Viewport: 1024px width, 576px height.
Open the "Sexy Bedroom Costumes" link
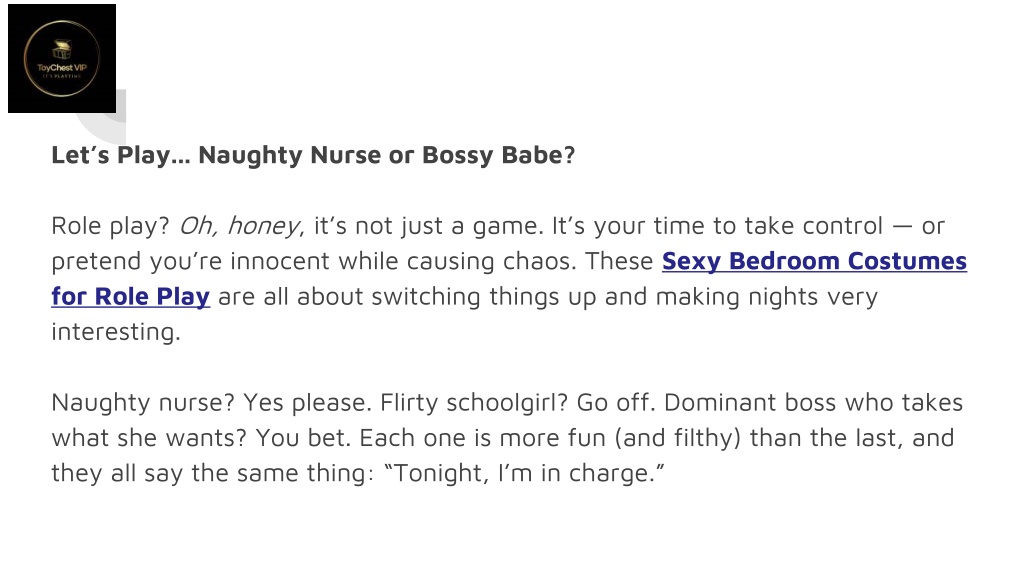814,261
